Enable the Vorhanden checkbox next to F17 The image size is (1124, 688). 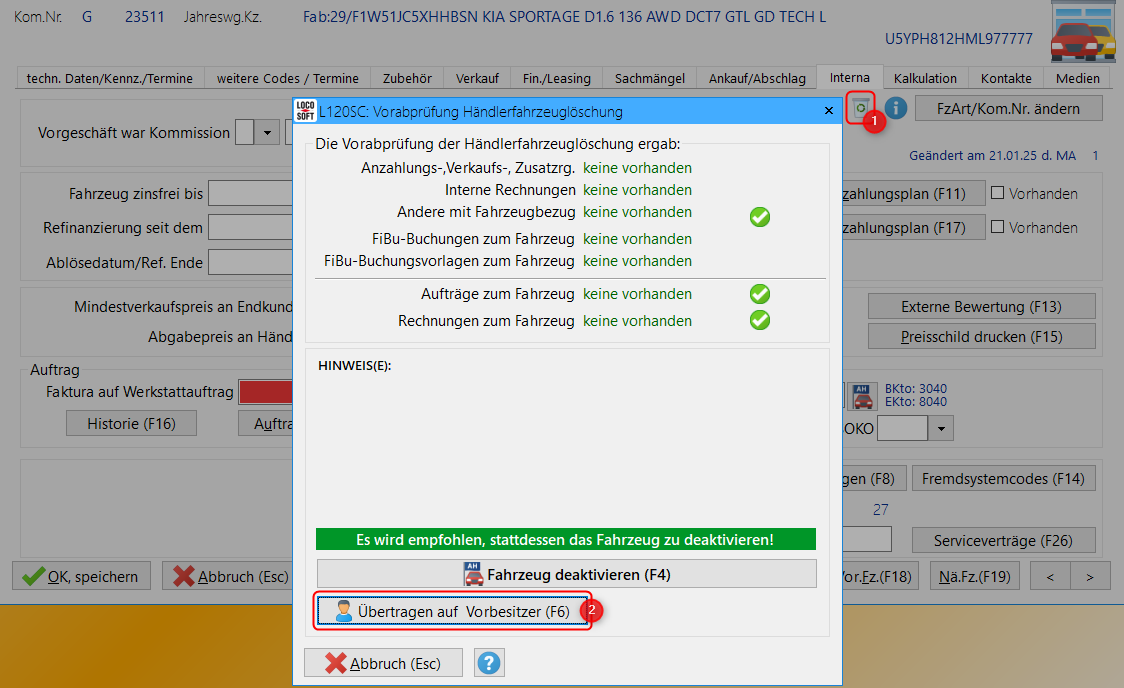[x=997, y=227]
